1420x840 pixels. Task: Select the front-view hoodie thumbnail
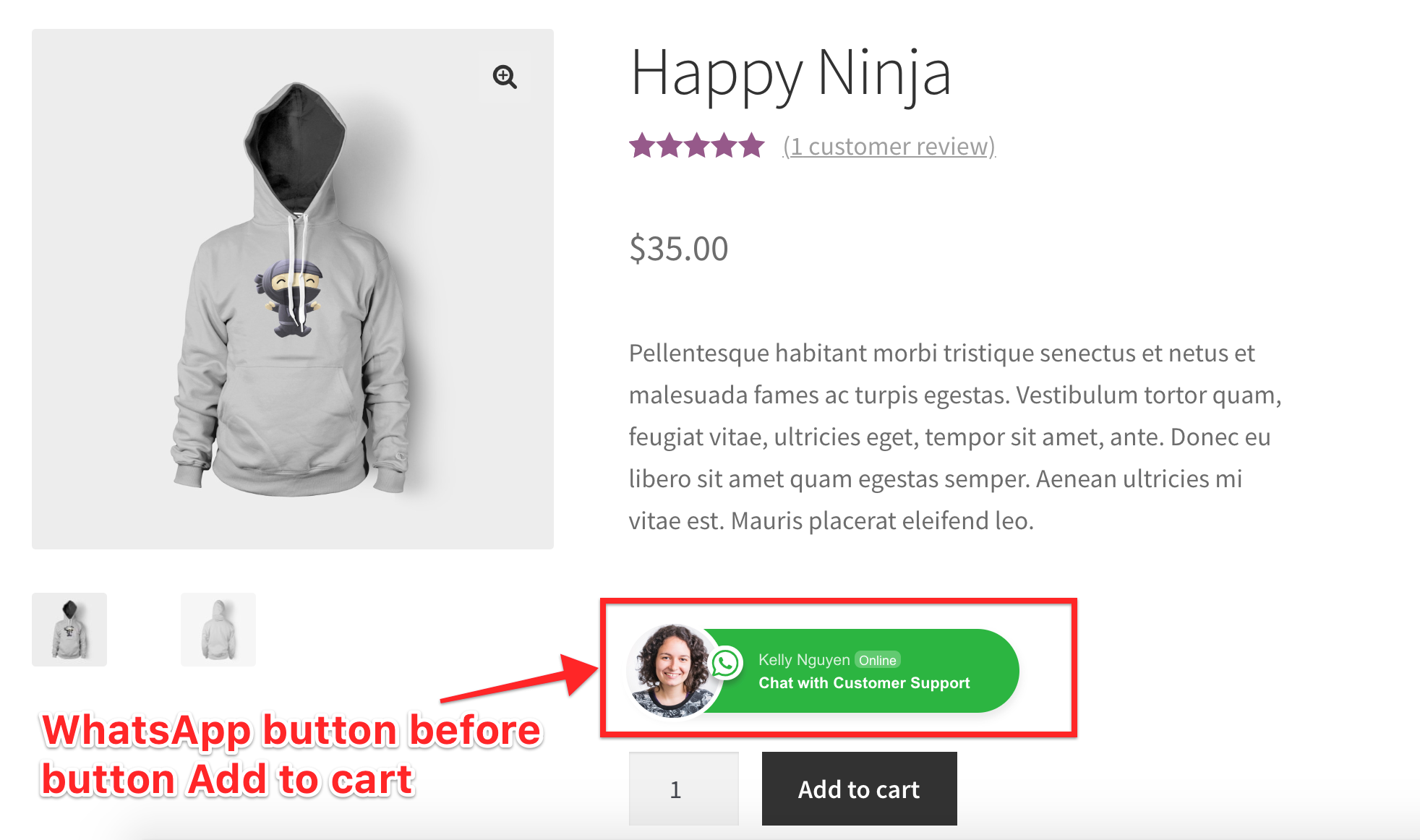(69, 630)
